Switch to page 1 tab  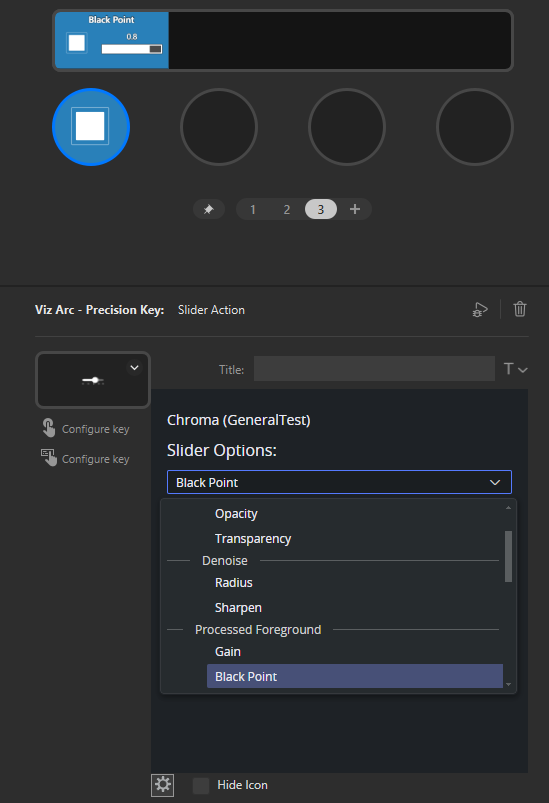pyautogui.click(x=252, y=209)
